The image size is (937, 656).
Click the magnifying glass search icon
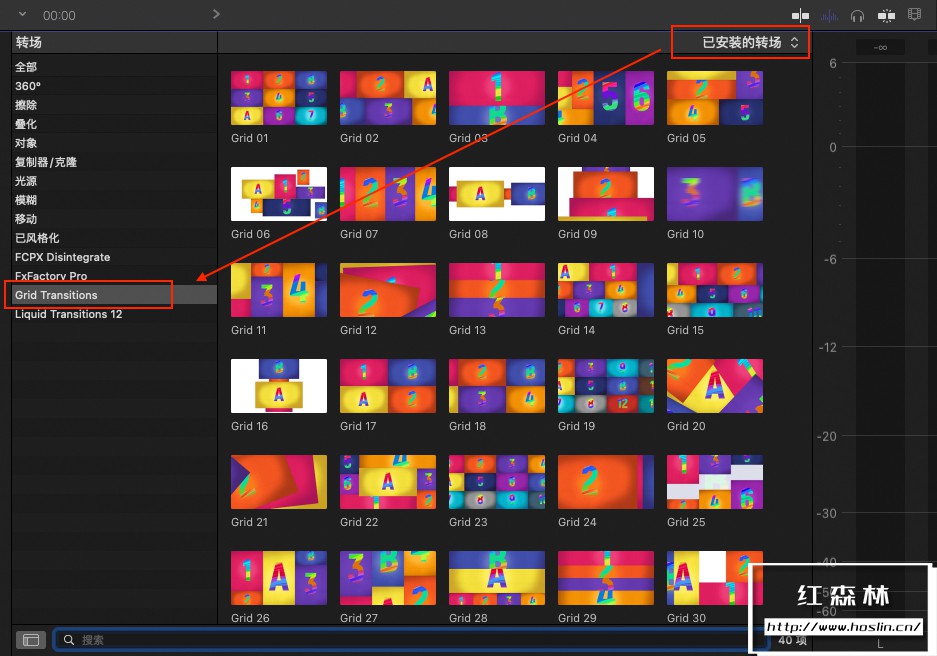69,640
